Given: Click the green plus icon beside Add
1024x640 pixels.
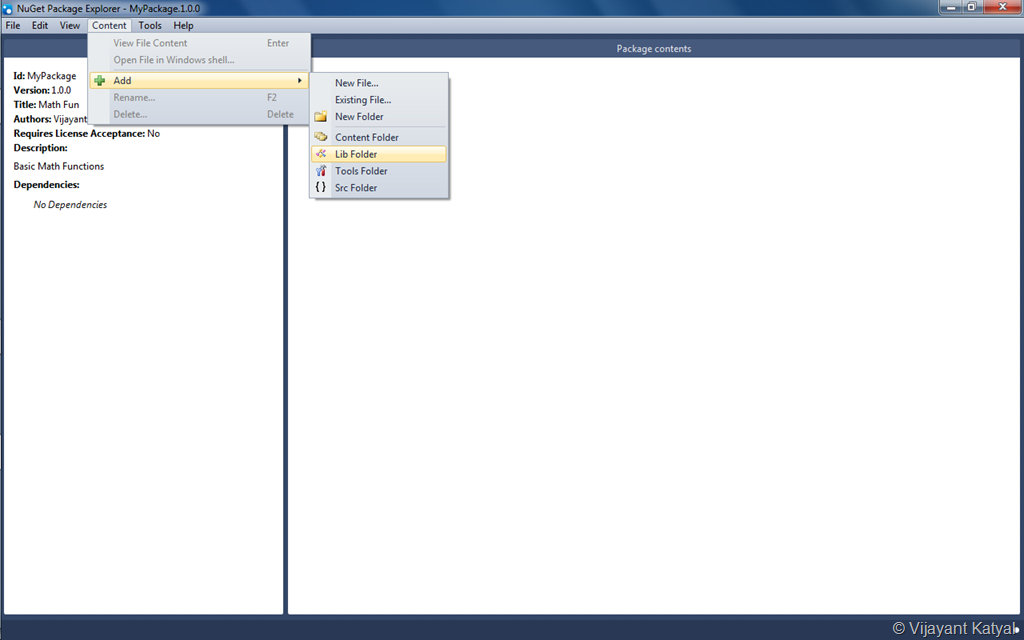Looking at the screenshot, I should [99, 80].
